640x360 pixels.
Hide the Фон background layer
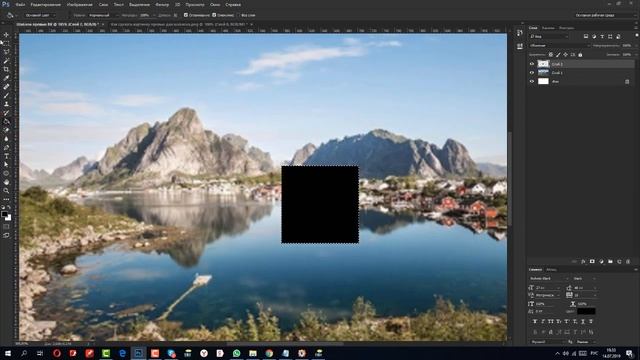click(531, 81)
